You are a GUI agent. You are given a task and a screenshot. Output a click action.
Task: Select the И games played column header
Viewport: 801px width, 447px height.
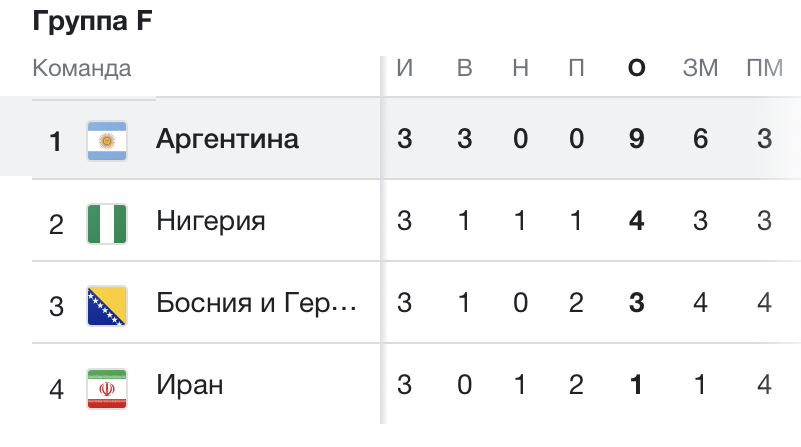pyautogui.click(x=405, y=67)
